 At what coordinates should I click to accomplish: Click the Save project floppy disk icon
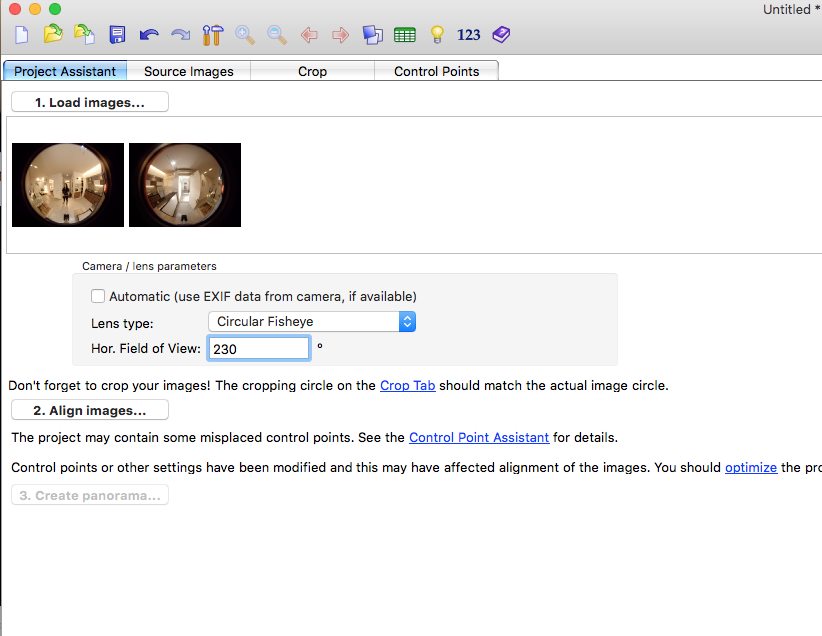[117, 35]
